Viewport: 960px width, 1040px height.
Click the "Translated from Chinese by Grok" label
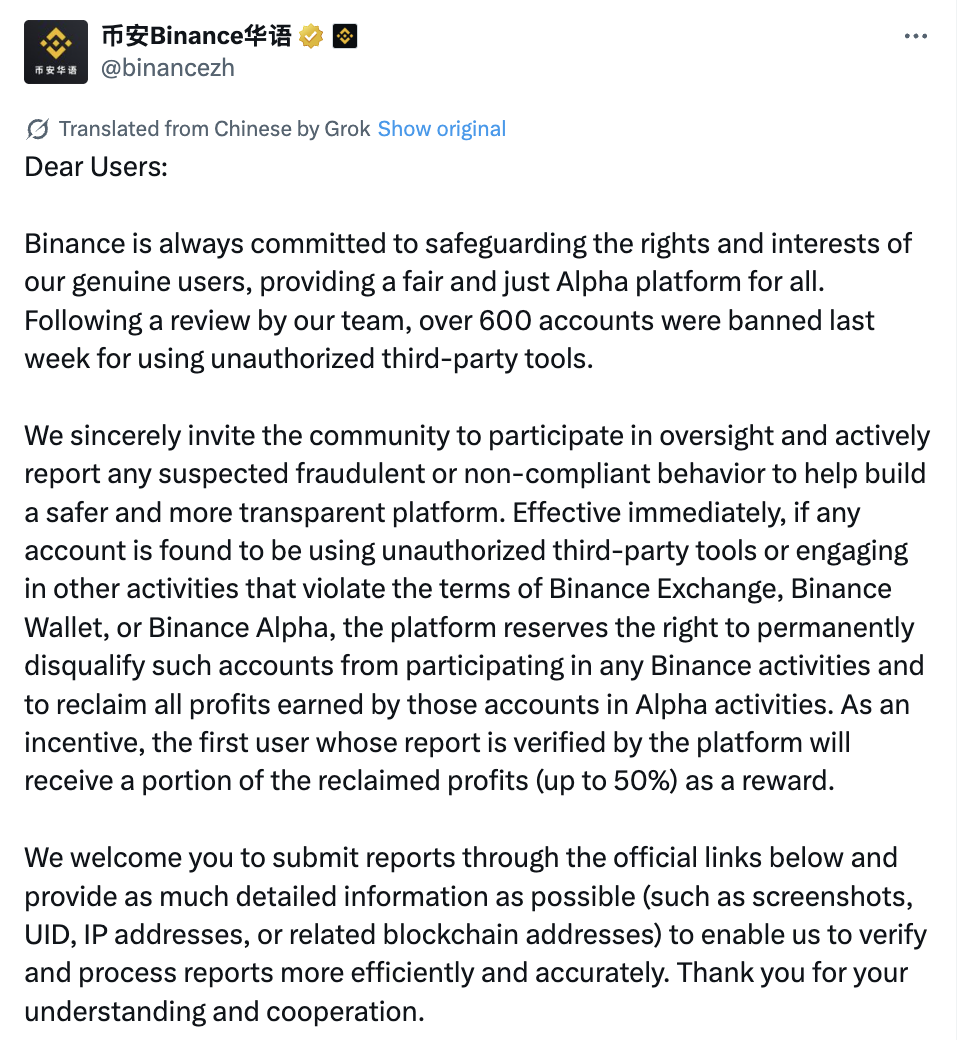(214, 129)
